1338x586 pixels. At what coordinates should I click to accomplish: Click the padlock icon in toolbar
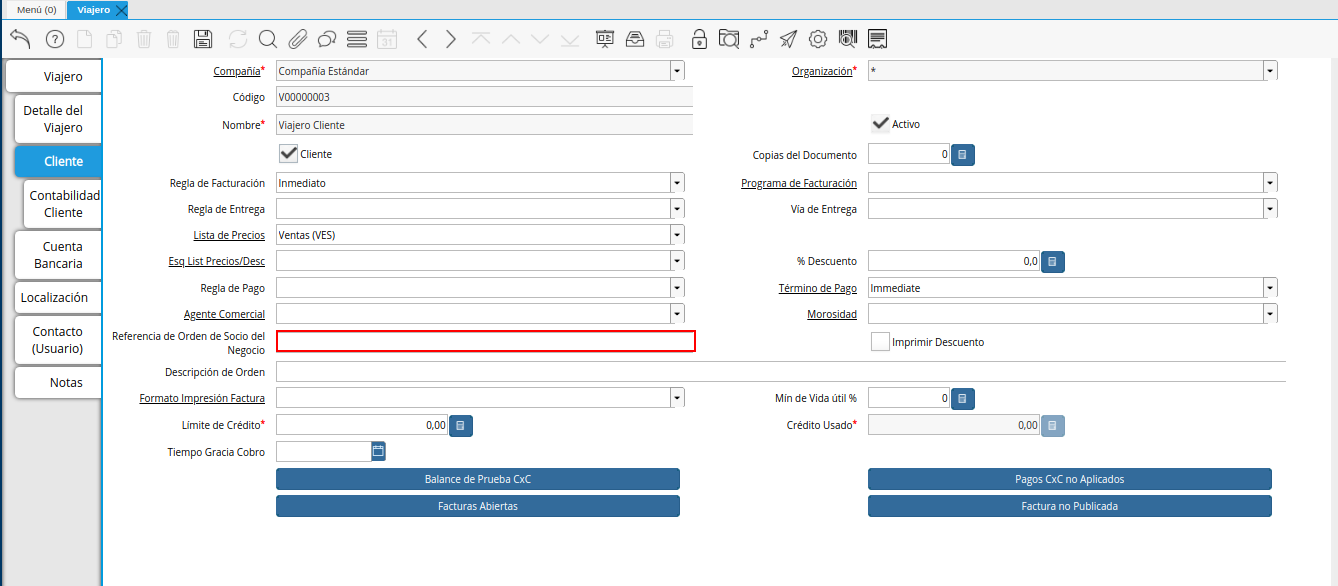click(x=700, y=39)
